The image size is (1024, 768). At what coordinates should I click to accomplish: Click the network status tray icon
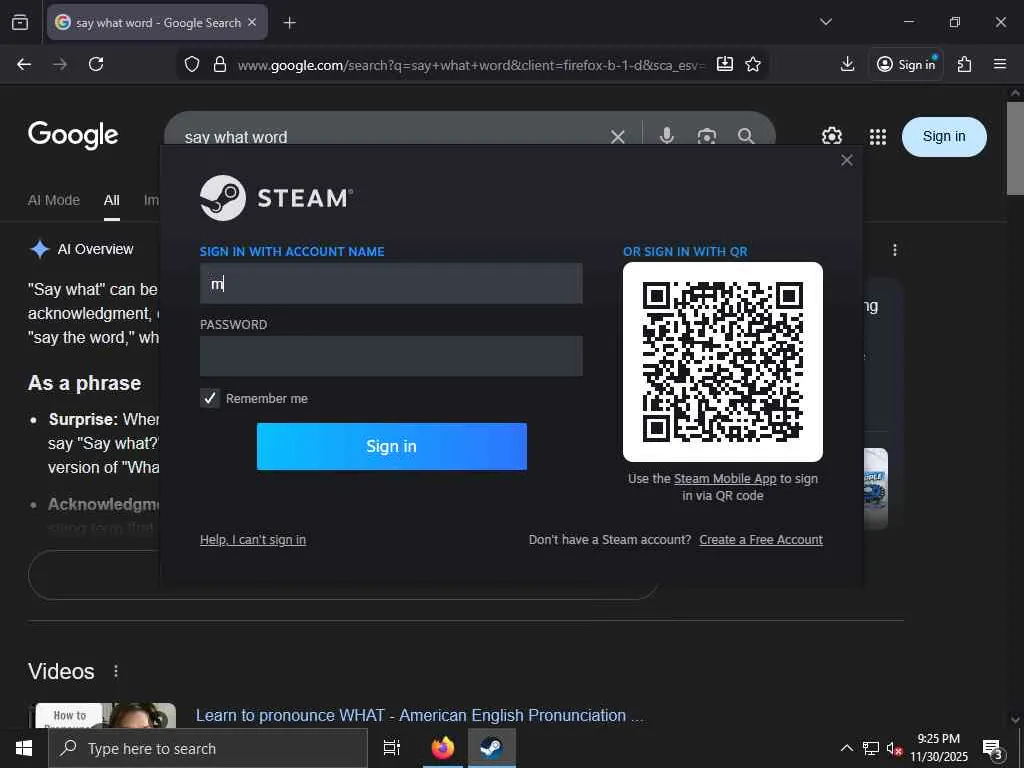[x=871, y=748]
